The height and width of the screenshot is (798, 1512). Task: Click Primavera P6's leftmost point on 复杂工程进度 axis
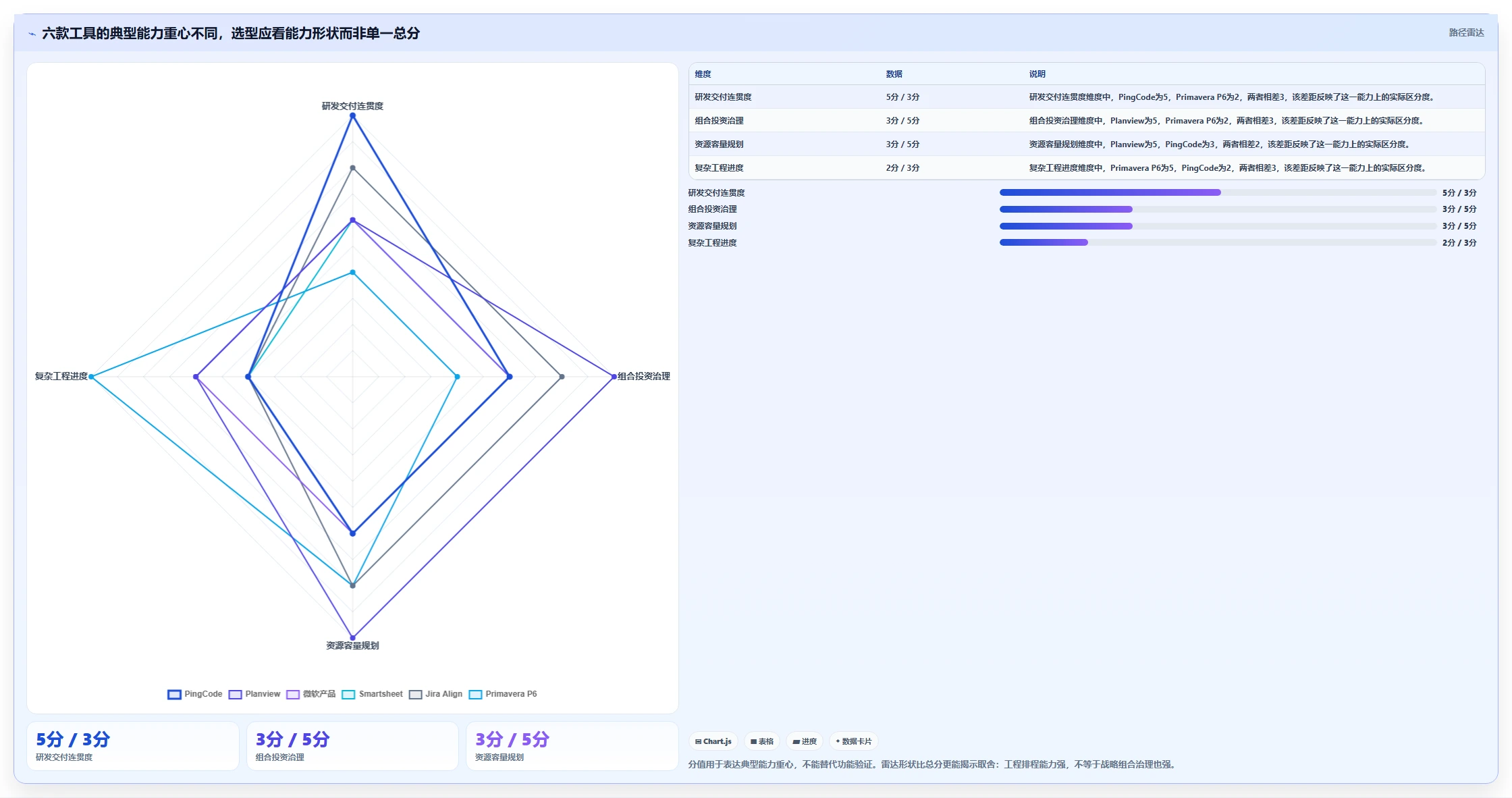tap(91, 377)
